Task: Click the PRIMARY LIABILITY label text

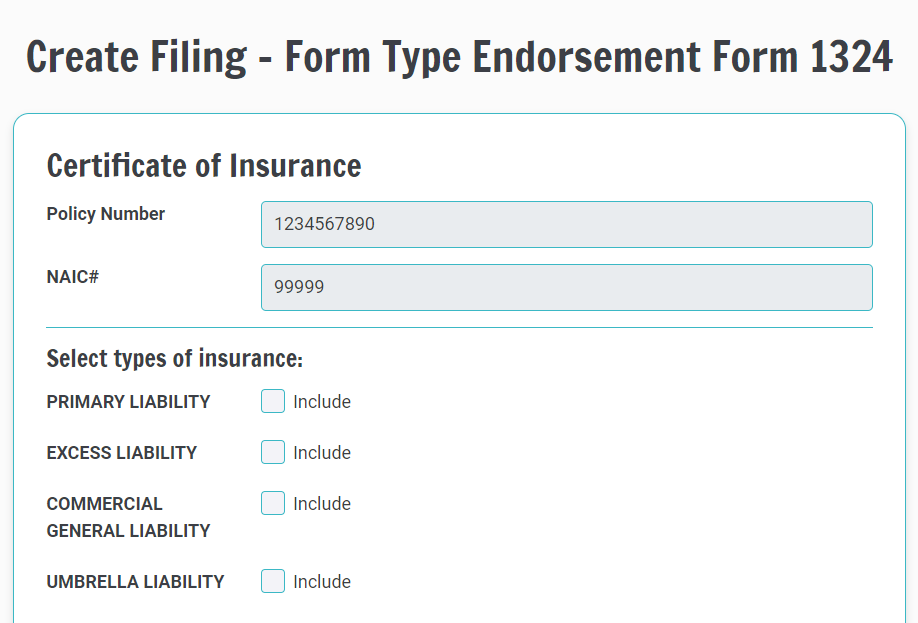Action: [128, 402]
